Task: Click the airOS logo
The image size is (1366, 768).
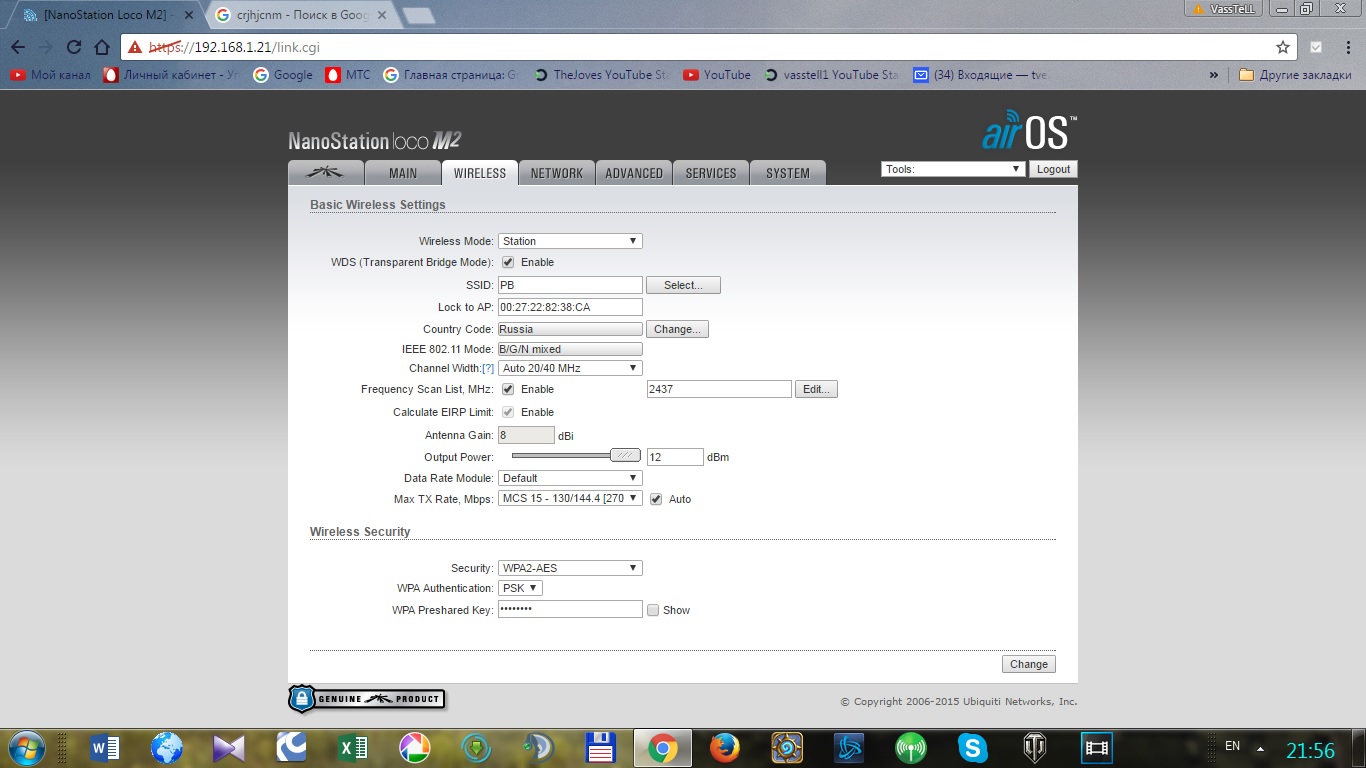Action: click(x=1029, y=132)
